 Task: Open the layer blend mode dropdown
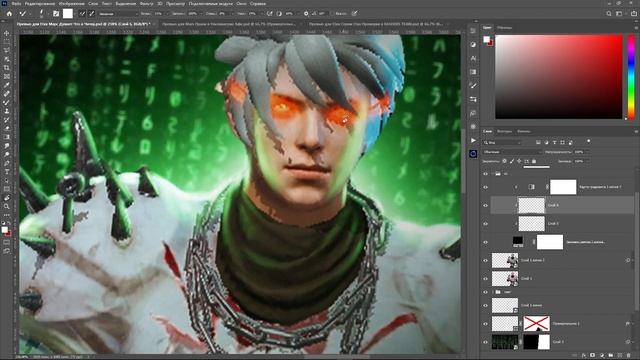click(x=512, y=152)
